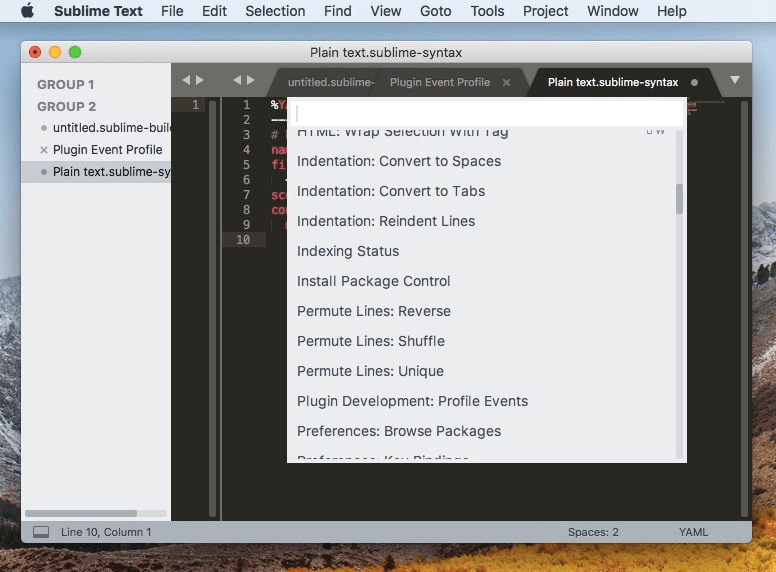Click the command palette scrollbar thumb
Viewport: 776px width, 572px height.
[x=680, y=199]
